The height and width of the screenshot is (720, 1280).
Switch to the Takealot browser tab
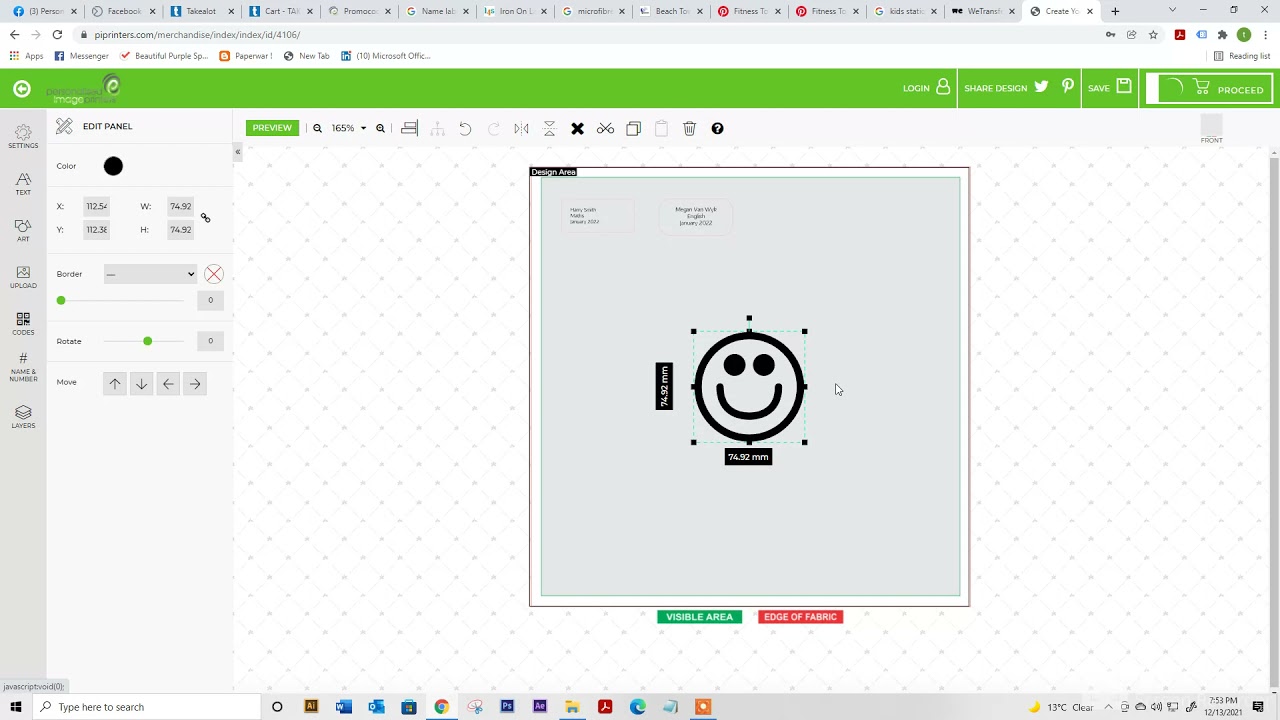click(x=201, y=11)
